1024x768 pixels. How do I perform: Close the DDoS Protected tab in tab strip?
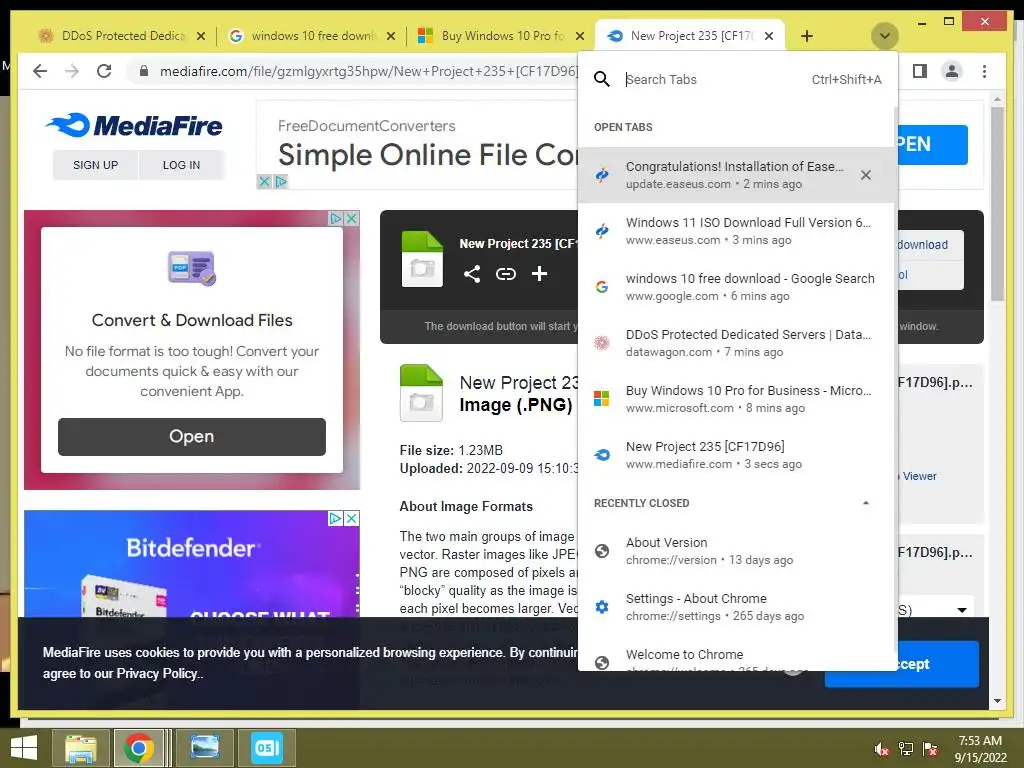point(201,36)
